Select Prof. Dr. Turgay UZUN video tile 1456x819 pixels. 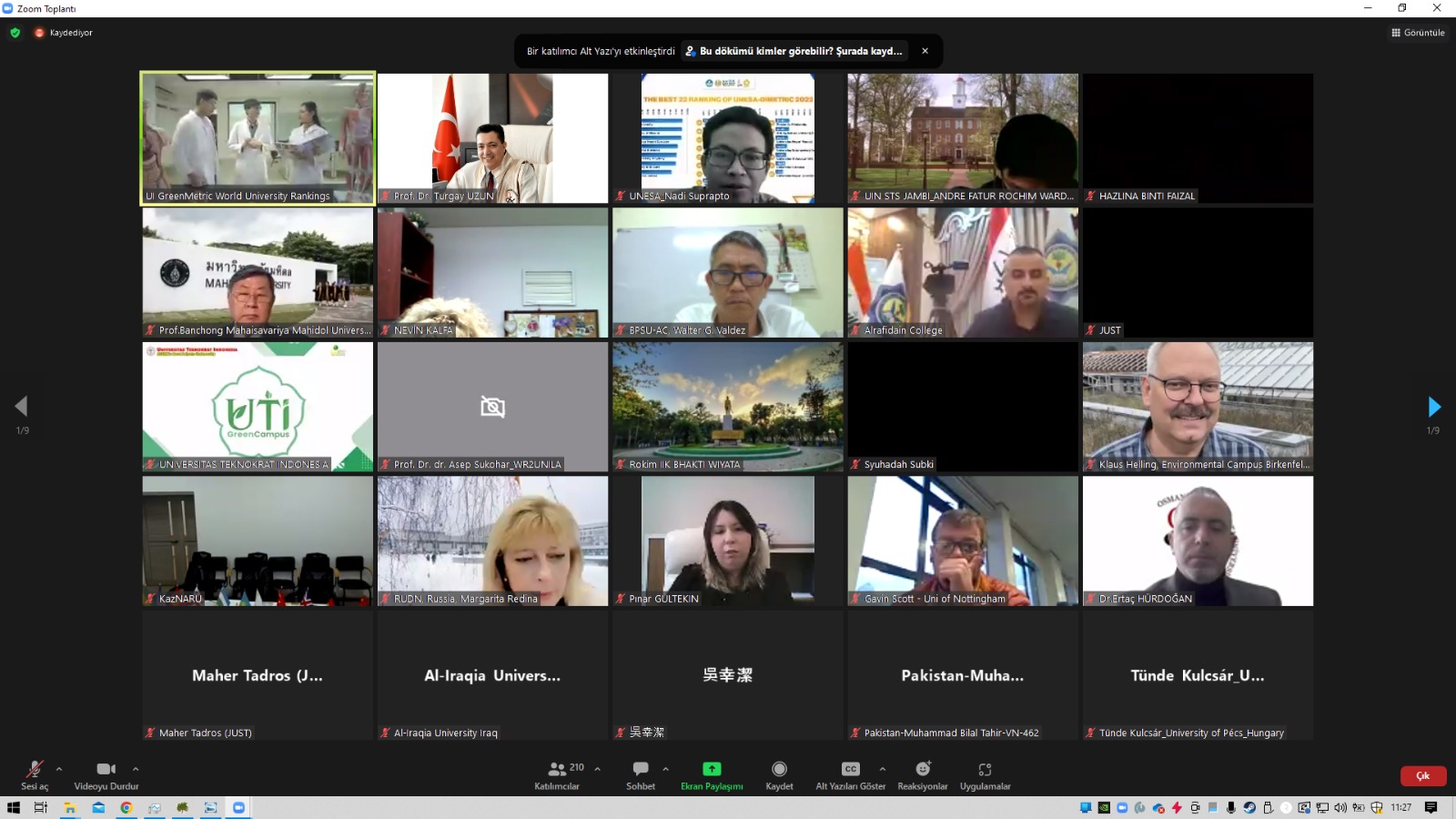pos(492,138)
